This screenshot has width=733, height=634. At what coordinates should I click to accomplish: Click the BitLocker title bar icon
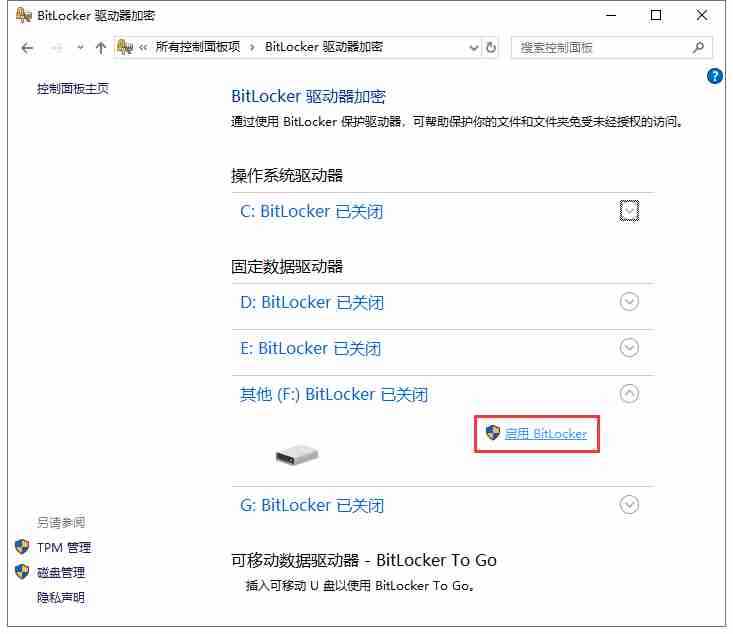(x=23, y=15)
